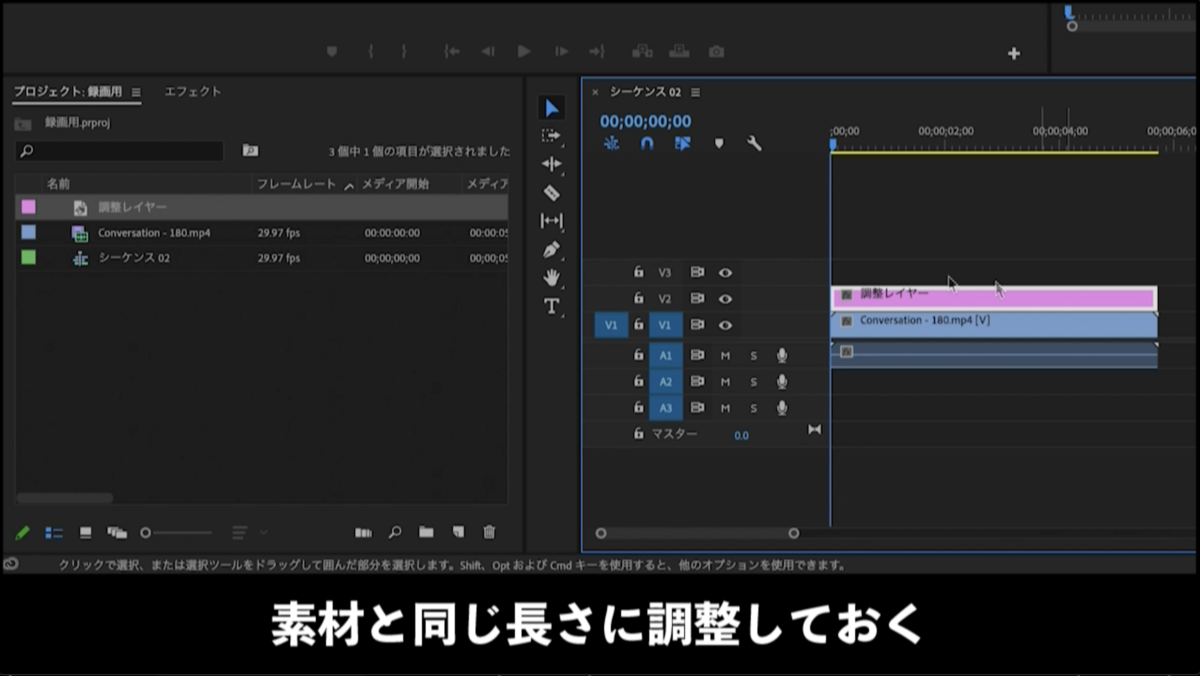Go to In point in monitor

(451, 52)
